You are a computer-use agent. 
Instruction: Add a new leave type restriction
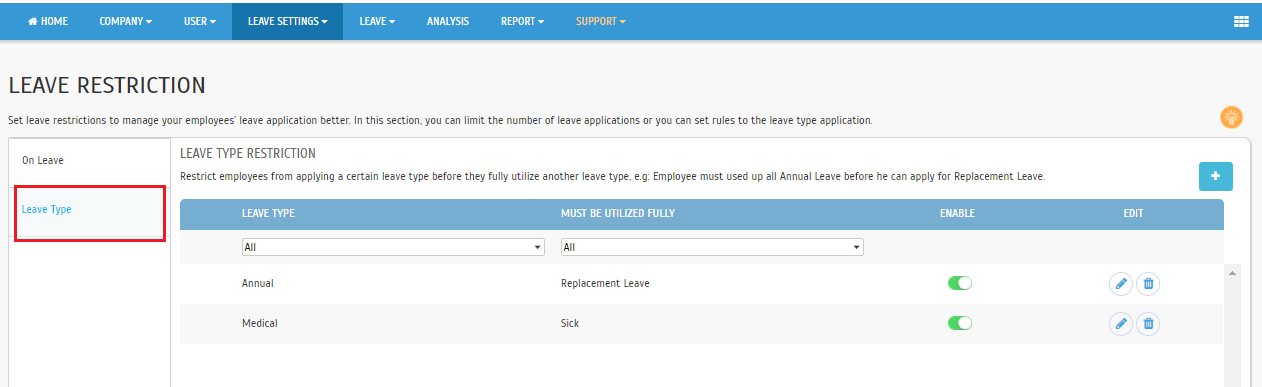tap(1216, 176)
